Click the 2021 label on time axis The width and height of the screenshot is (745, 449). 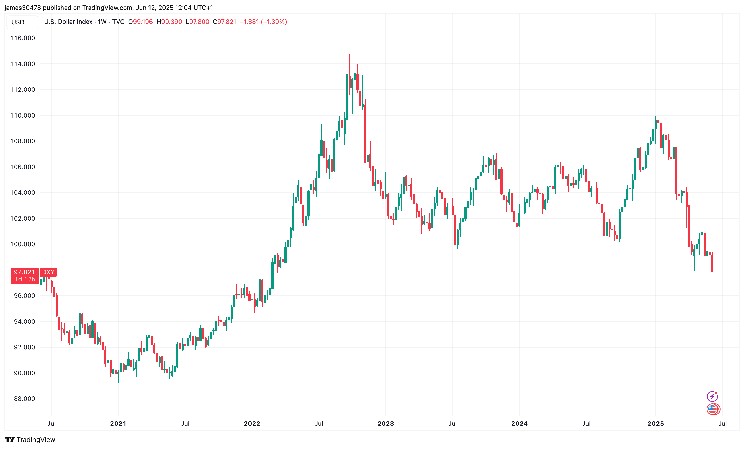(x=117, y=423)
